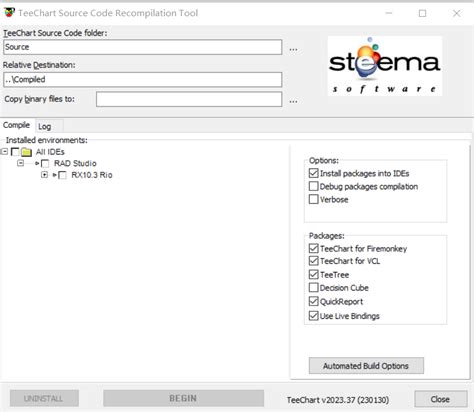474x412 pixels.
Task: Browse for the TeeChart Source Code folder
Action: (293, 49)
